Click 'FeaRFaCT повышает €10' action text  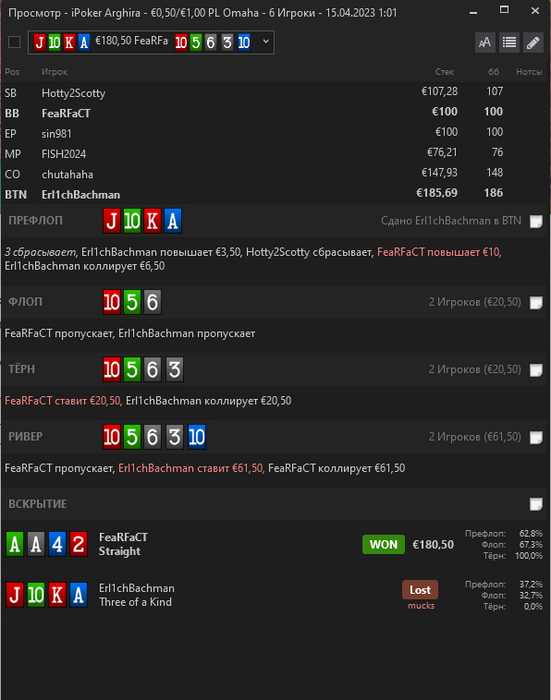click(439, 252)
